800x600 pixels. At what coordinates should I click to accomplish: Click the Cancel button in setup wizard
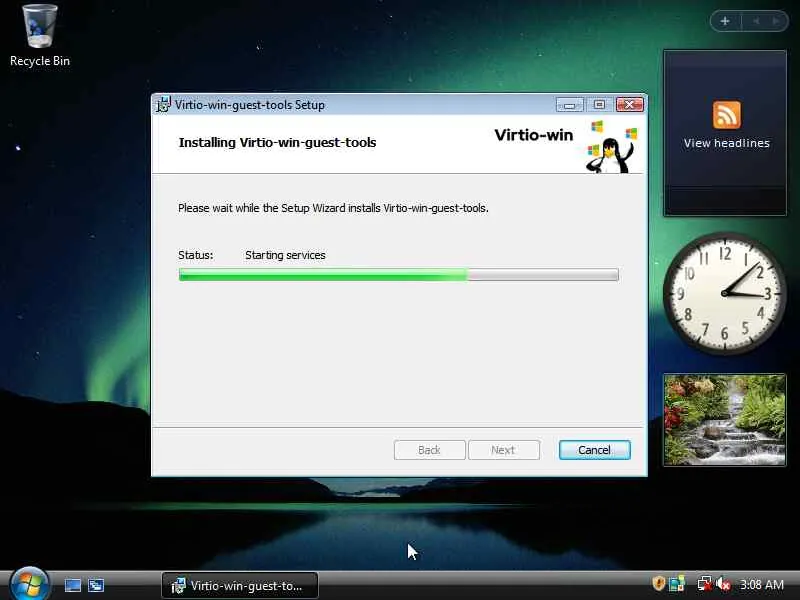[x=594, y=450]
